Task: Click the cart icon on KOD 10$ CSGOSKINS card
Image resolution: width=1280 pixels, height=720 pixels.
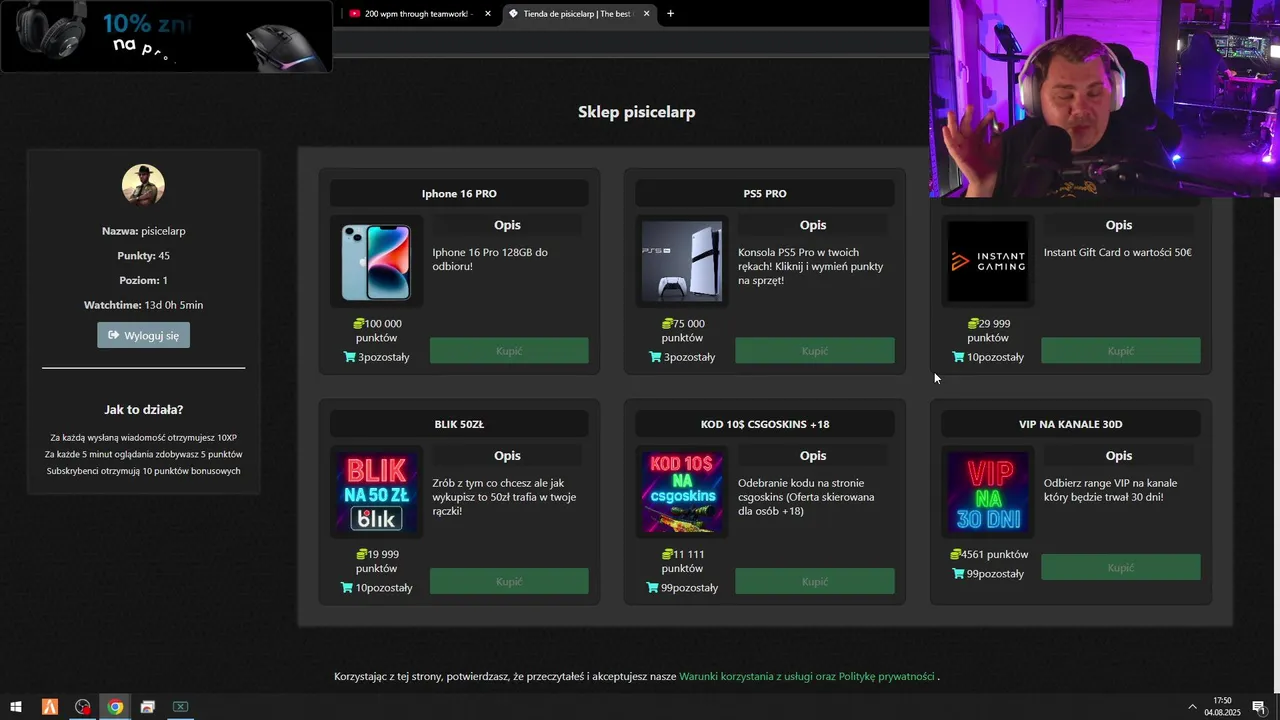Action: click(652, 587)
